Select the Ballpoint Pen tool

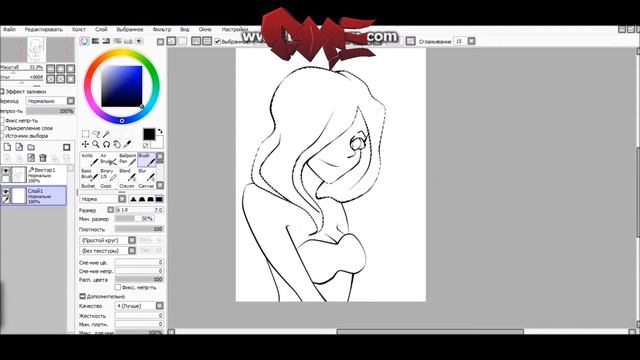pos(127,160)
